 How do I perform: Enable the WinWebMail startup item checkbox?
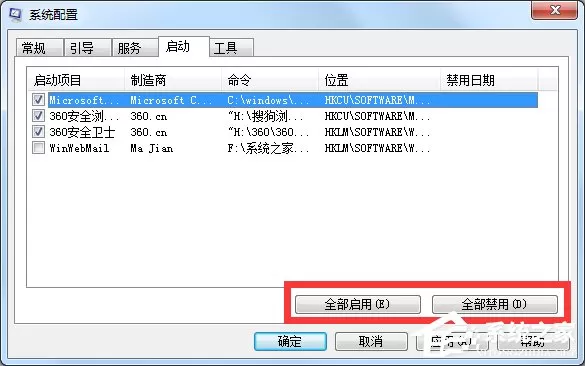[x=38, y=148]
